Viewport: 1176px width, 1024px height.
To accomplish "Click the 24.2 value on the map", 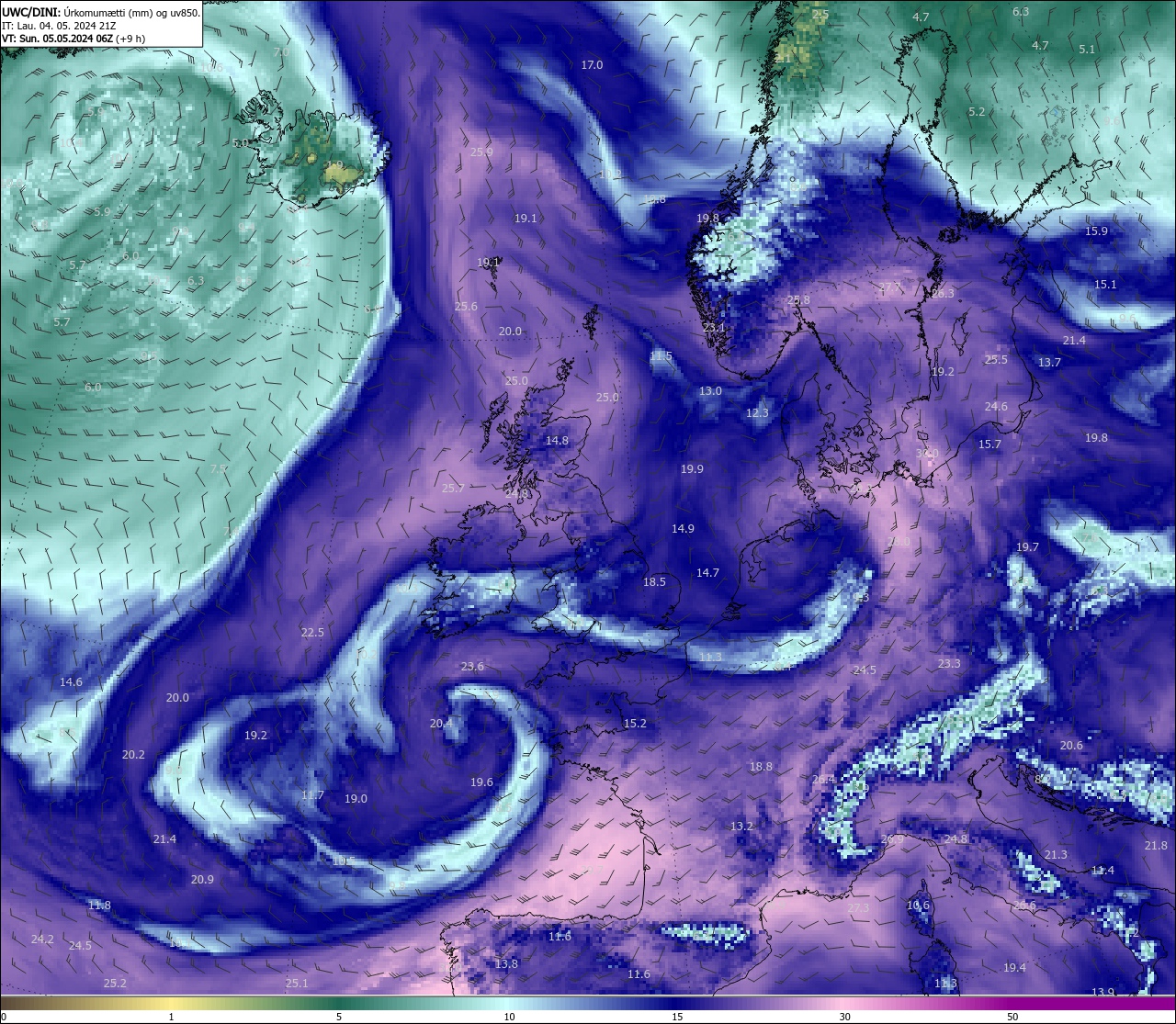I will pos(42,940).
